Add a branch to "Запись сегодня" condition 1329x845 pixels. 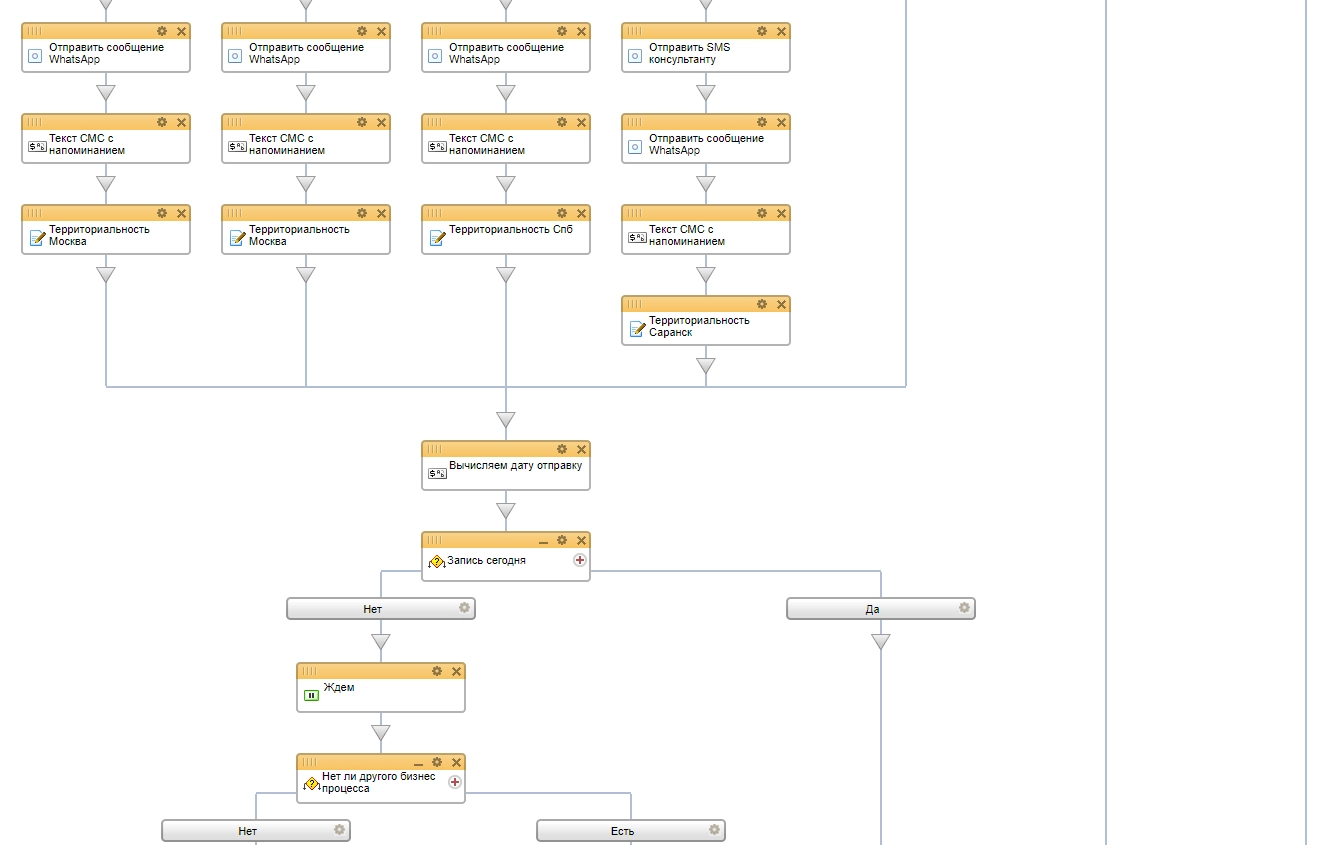coord(579,561)
